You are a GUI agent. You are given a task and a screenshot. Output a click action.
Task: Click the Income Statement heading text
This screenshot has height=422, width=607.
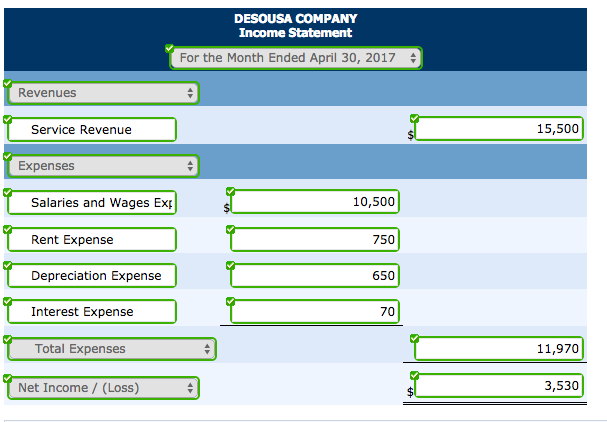click(296, 33)
